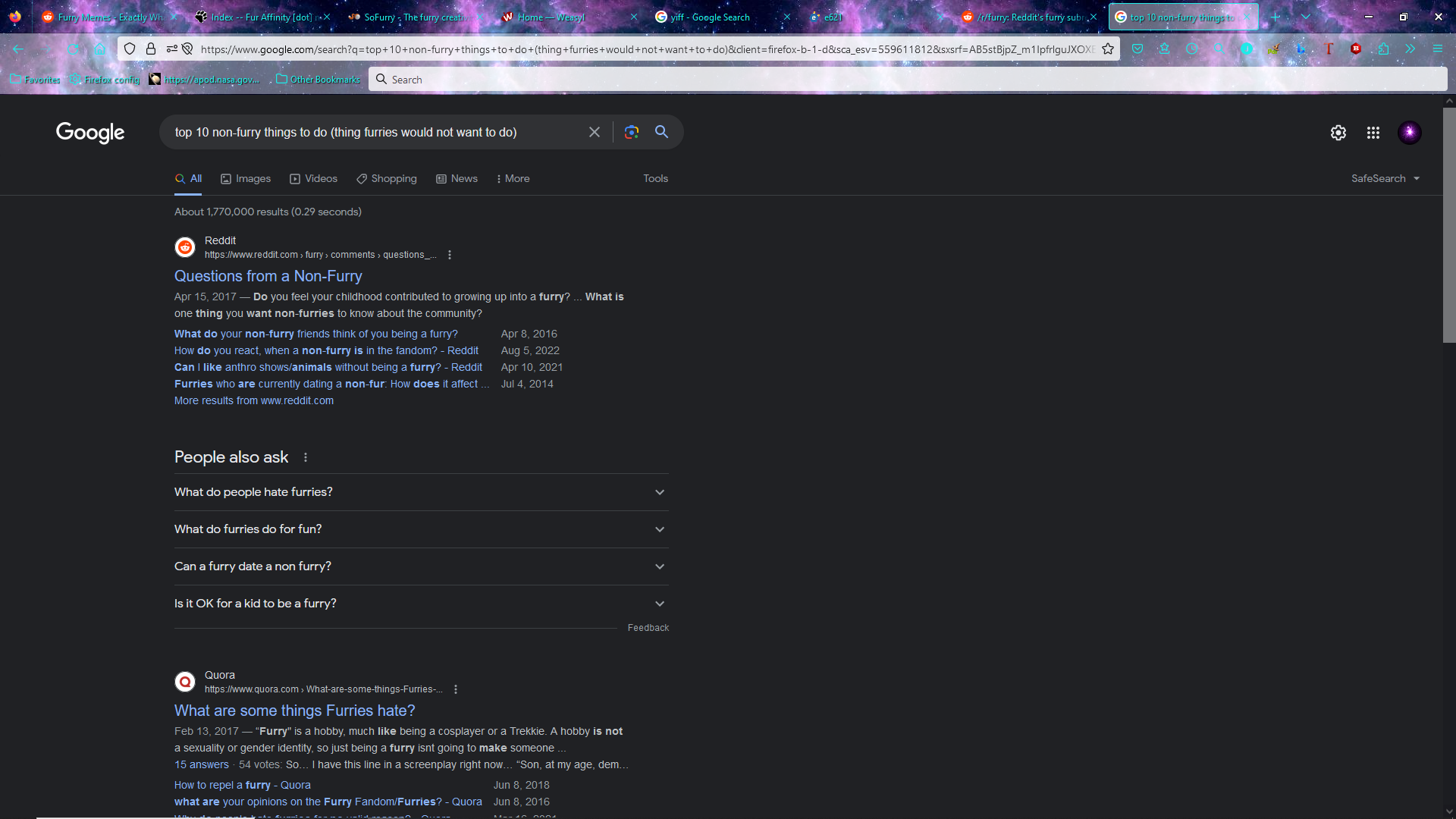Switch to Images results

(246, 178)
